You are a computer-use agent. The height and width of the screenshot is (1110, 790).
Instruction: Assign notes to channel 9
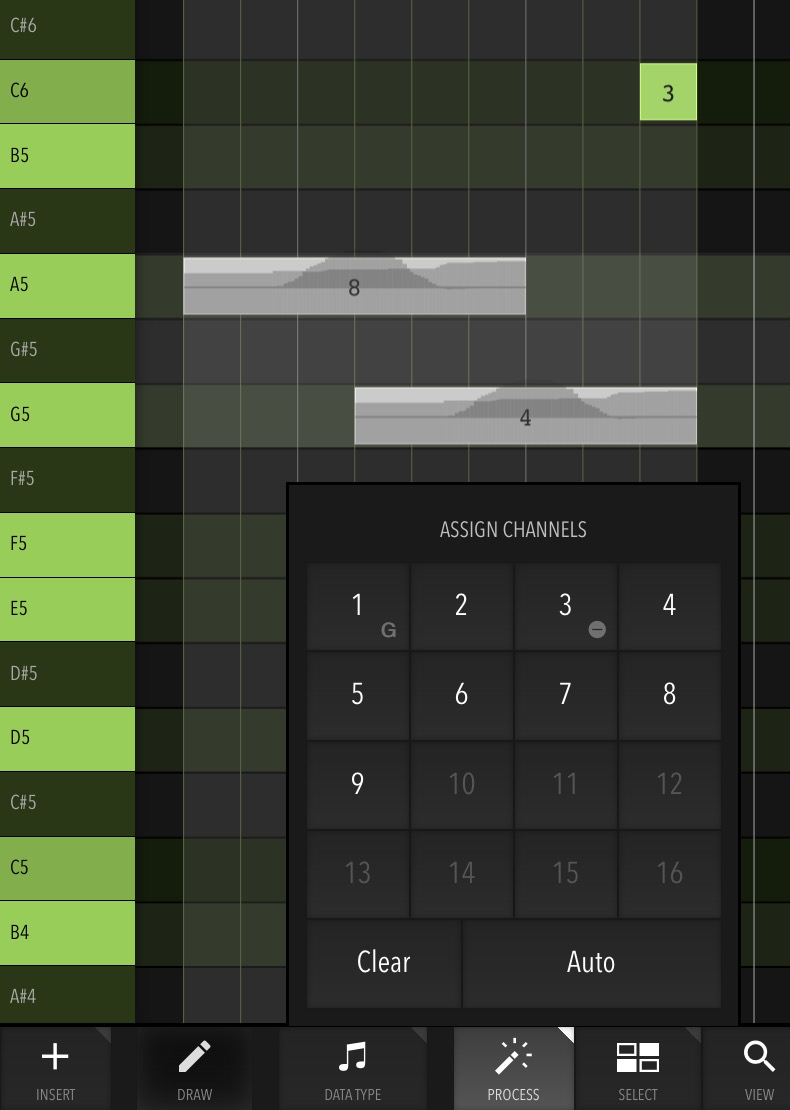[x=357, y=785]
